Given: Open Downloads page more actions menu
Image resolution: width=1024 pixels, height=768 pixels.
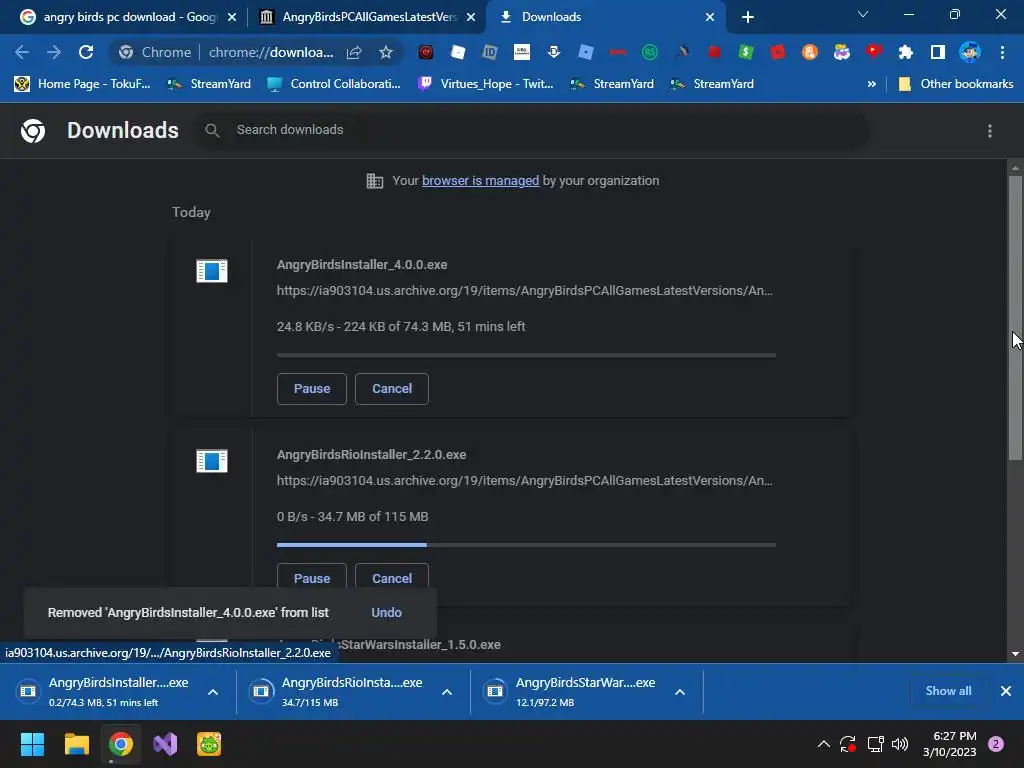Looking at the screenshot, I should (990, 131).
